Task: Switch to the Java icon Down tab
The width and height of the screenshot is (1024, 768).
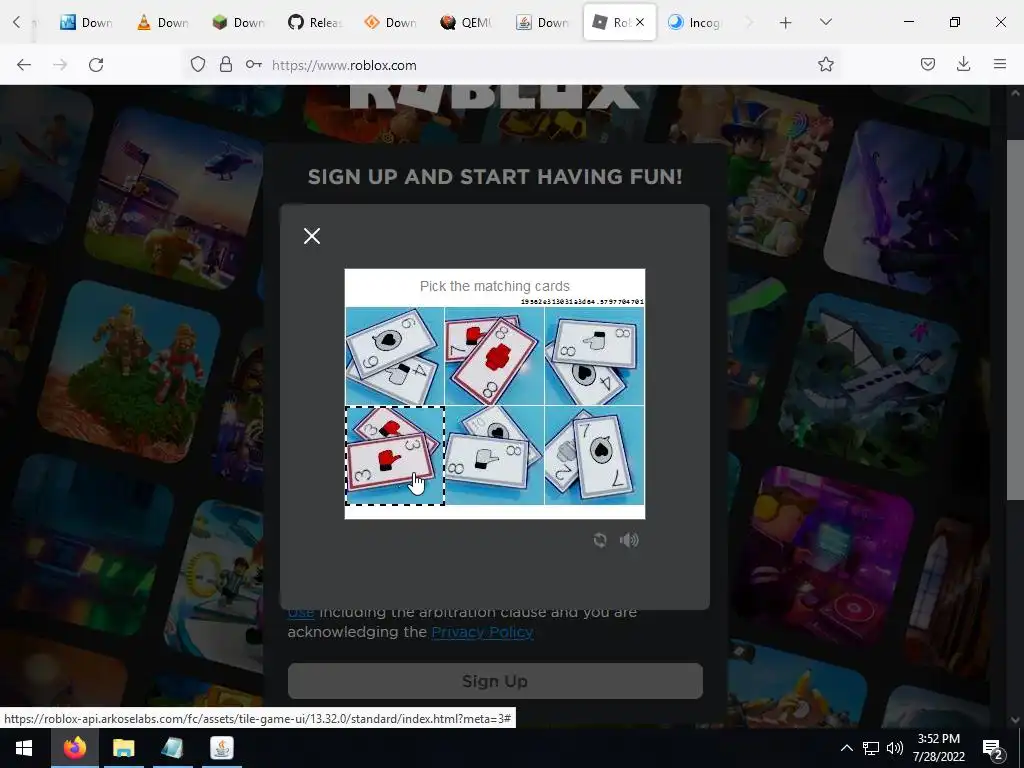Action: pos(542,22)
